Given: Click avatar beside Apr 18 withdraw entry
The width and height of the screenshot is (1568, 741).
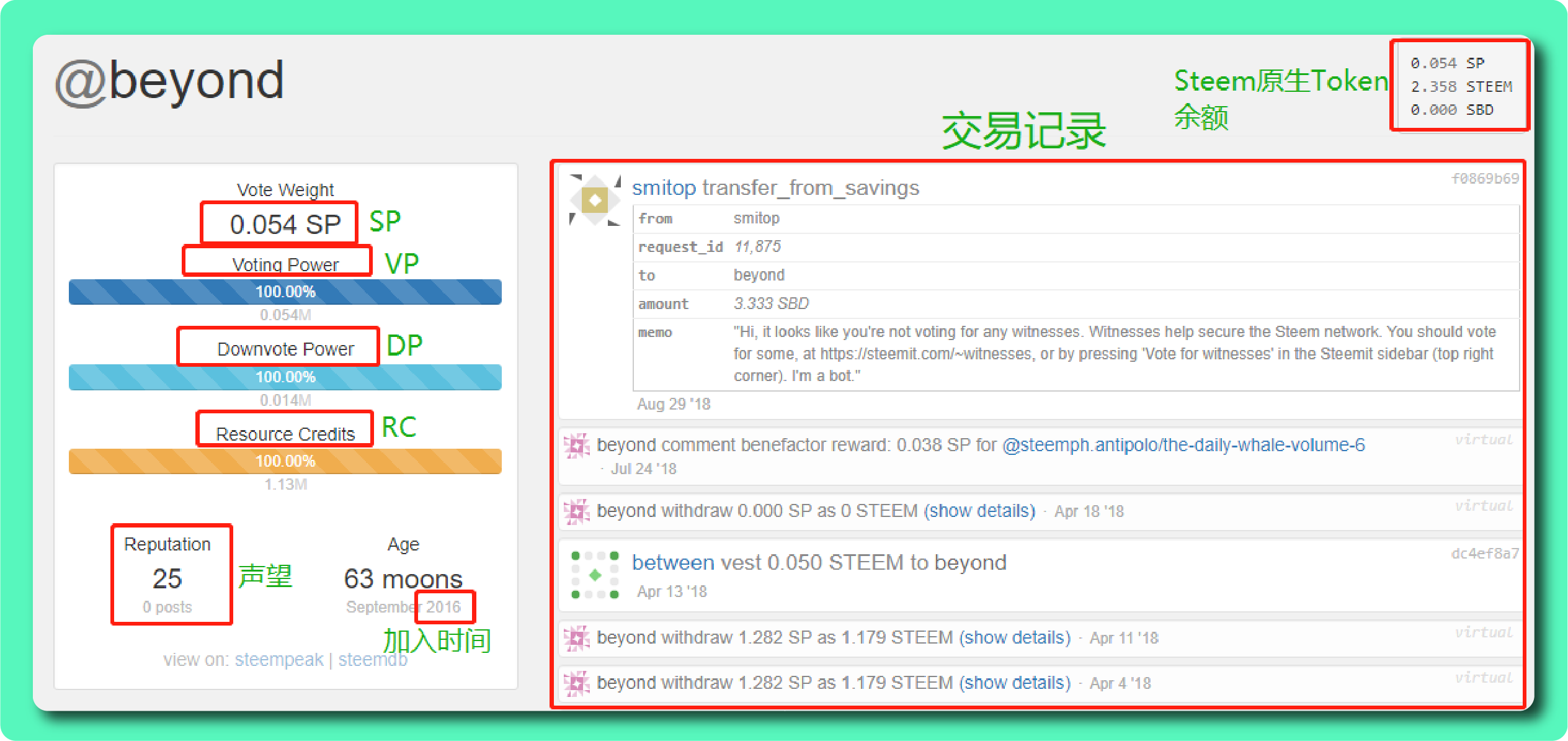Looking at the screenshot, I should point(577,511).
